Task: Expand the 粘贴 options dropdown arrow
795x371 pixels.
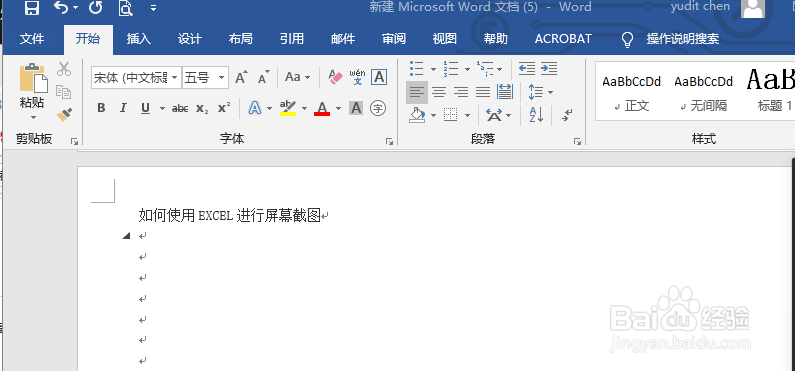Action: [x=33, y=118]
